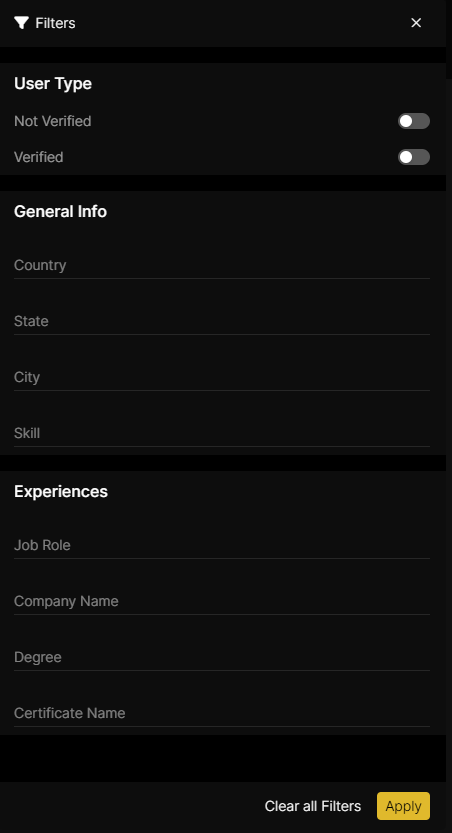Screen dimensions: 452x833
Task: Focus the Degree filter input
Action: pyautogui.click(x=222, y=657)
